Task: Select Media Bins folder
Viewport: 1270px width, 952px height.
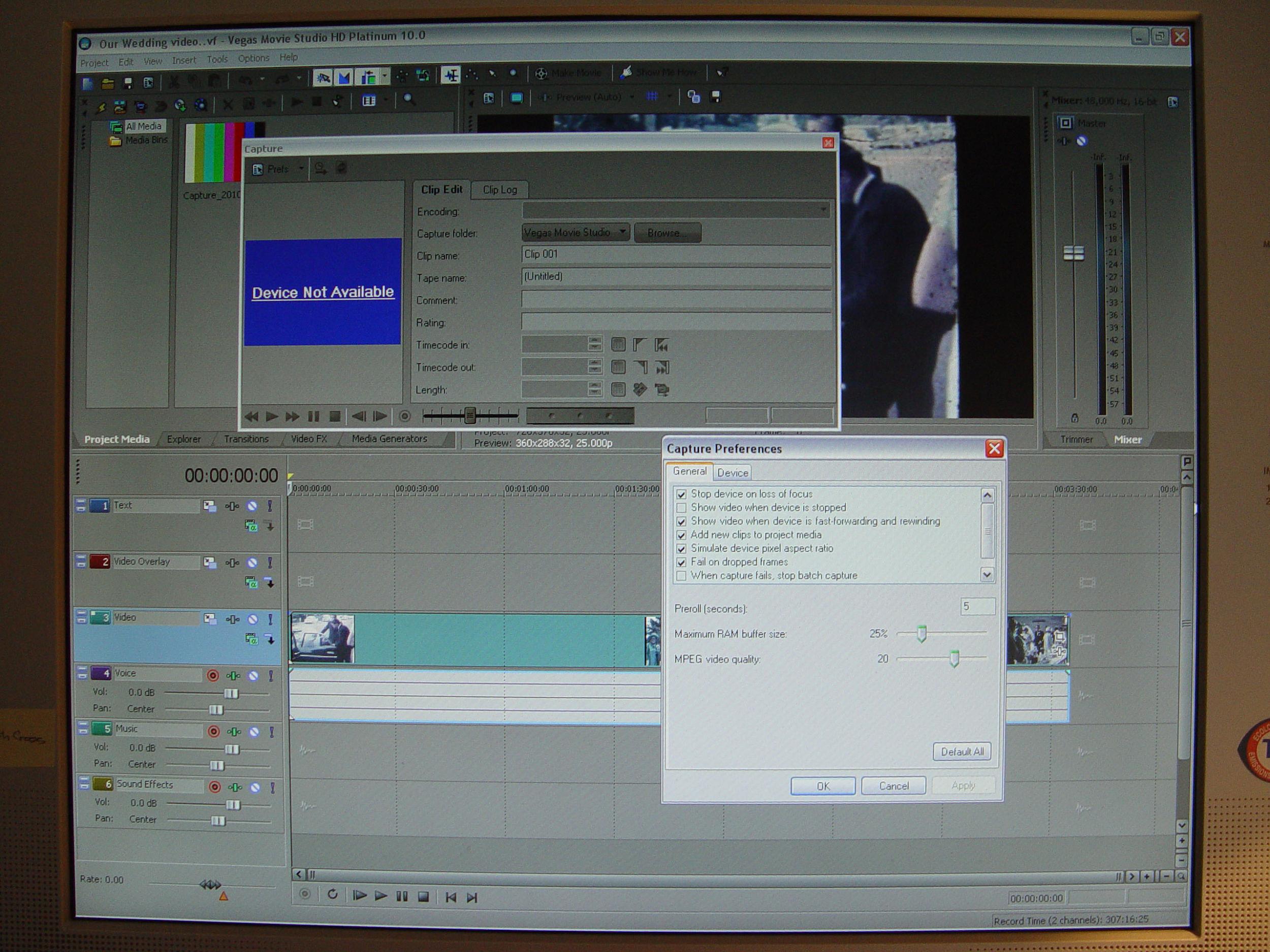Action: (x=146, y=140)
